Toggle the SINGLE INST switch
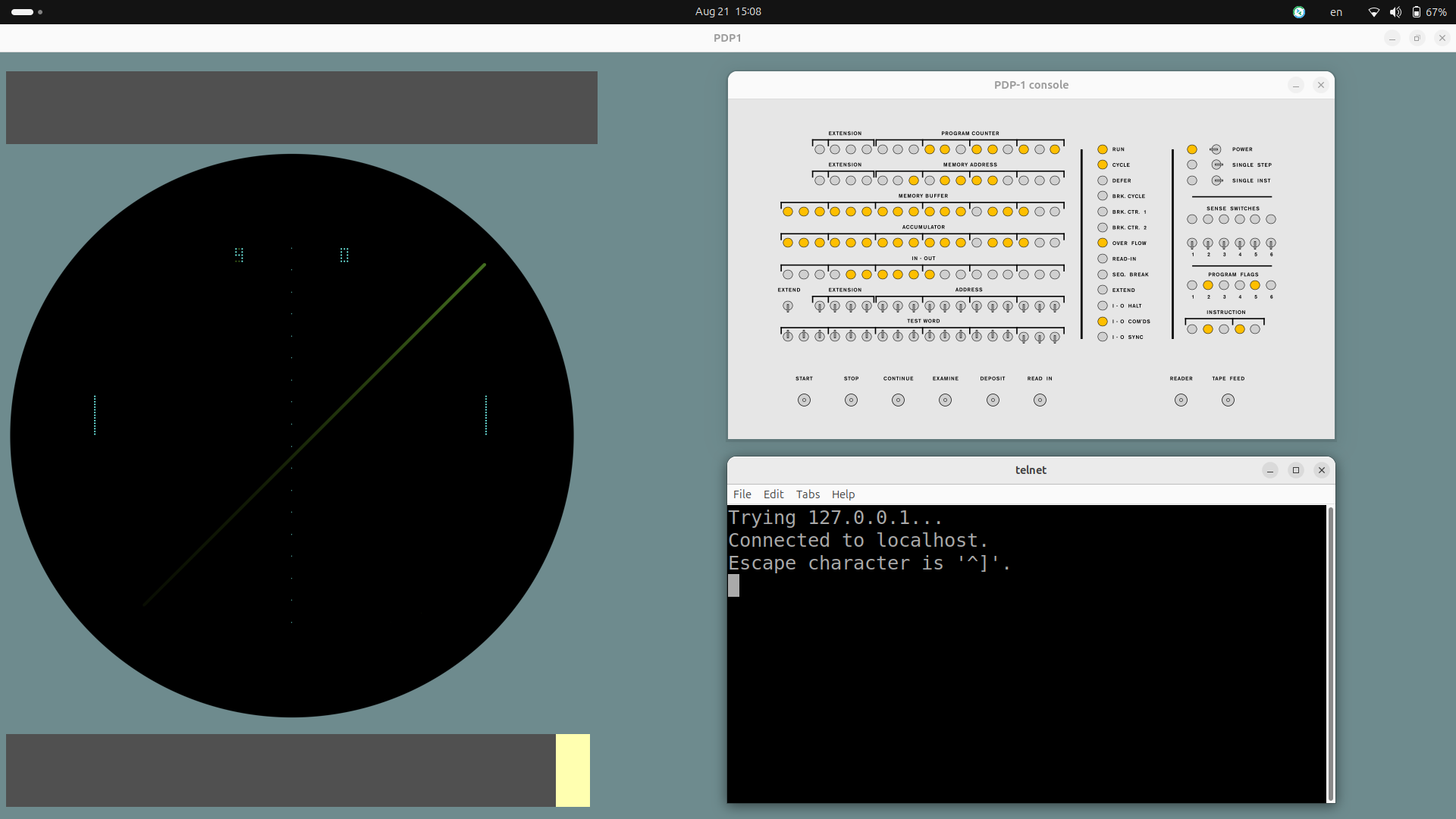Screen dimensions: 1456x819 [1217, 180]
